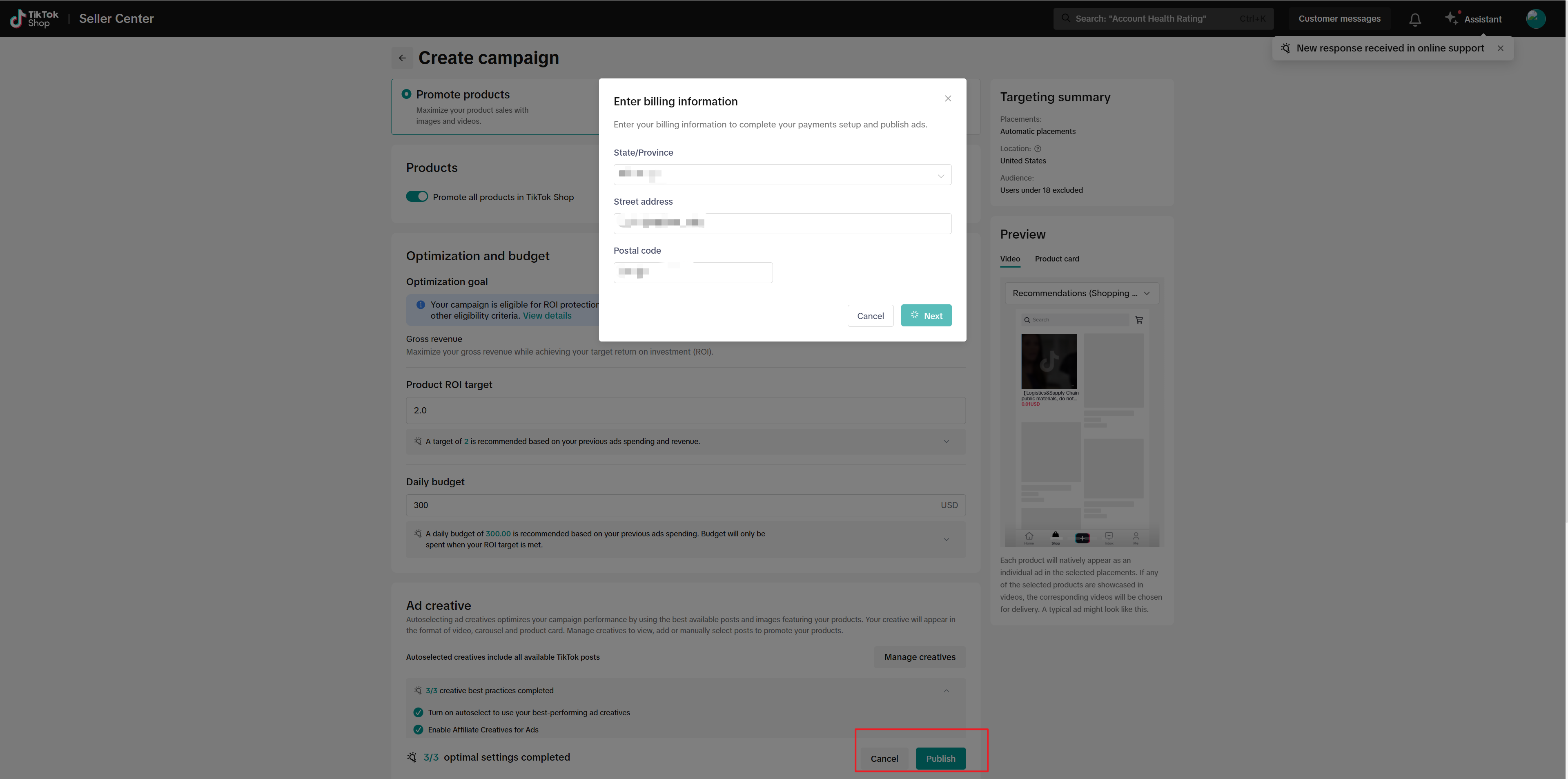1568x779 pixels.
Task: Click the Next button in dialog
Action: [926, 315]
